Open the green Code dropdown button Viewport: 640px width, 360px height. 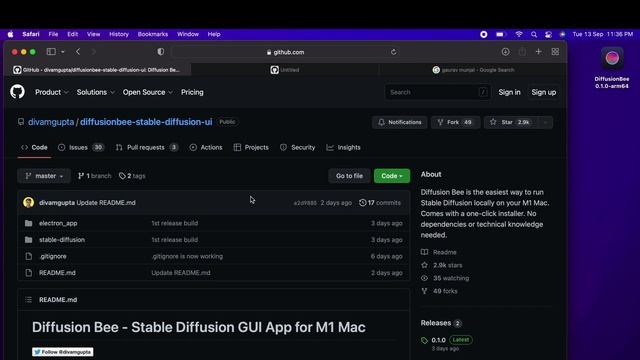coord(392,176)
